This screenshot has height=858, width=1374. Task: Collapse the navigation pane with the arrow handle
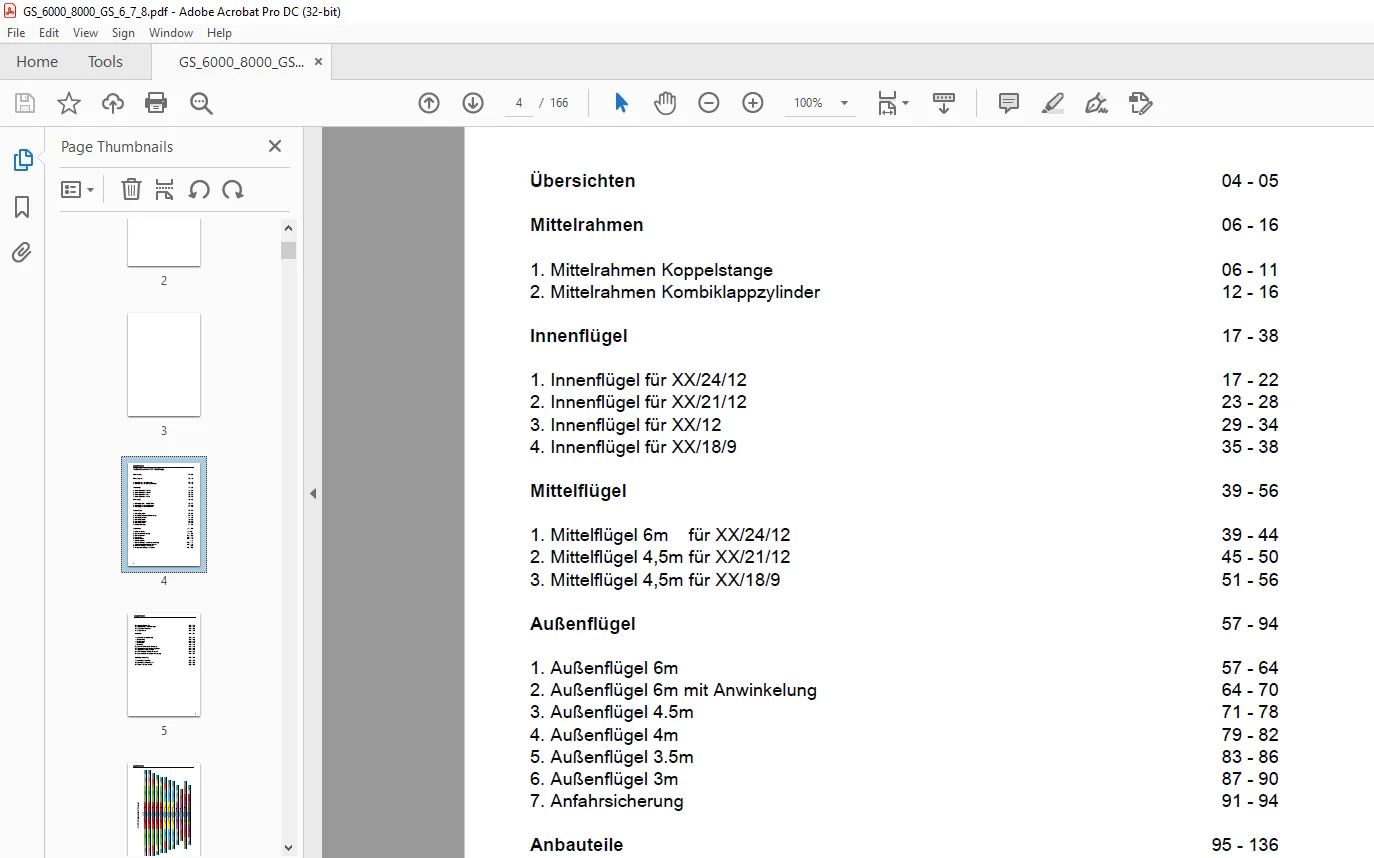point(313,493)
